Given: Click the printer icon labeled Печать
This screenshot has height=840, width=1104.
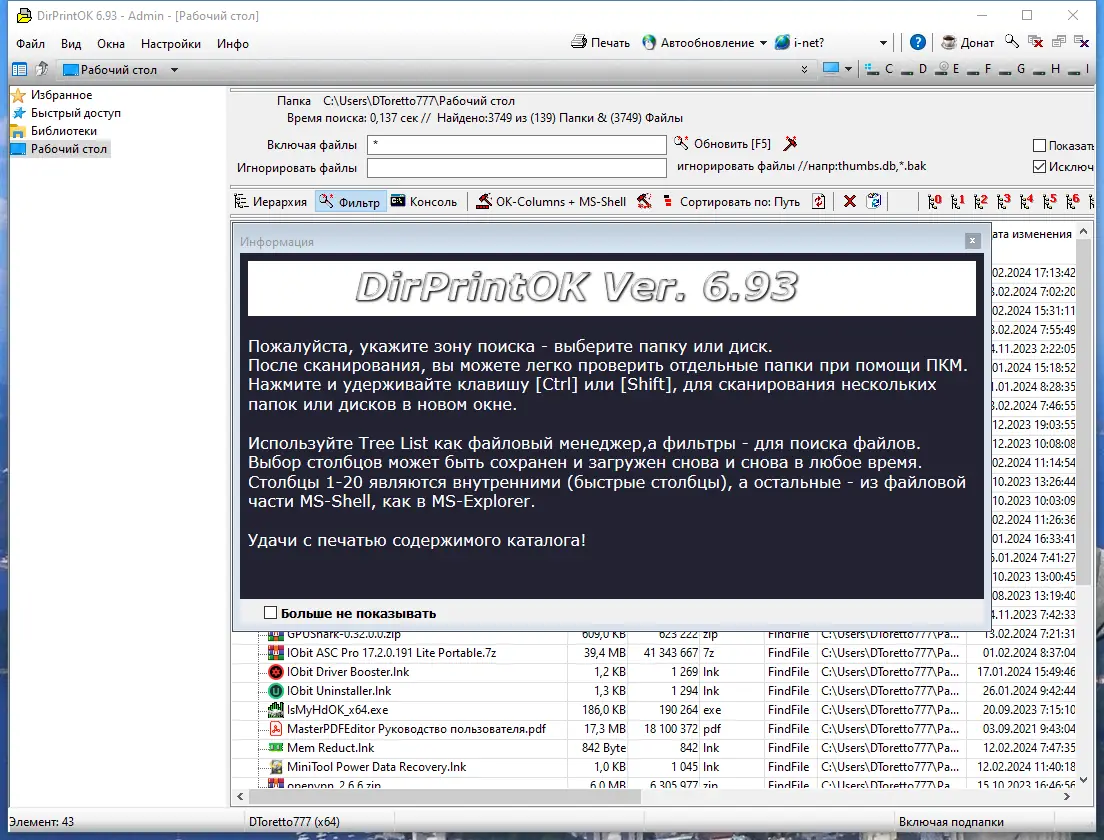Looking at the screenshot, I should [579, 42].
